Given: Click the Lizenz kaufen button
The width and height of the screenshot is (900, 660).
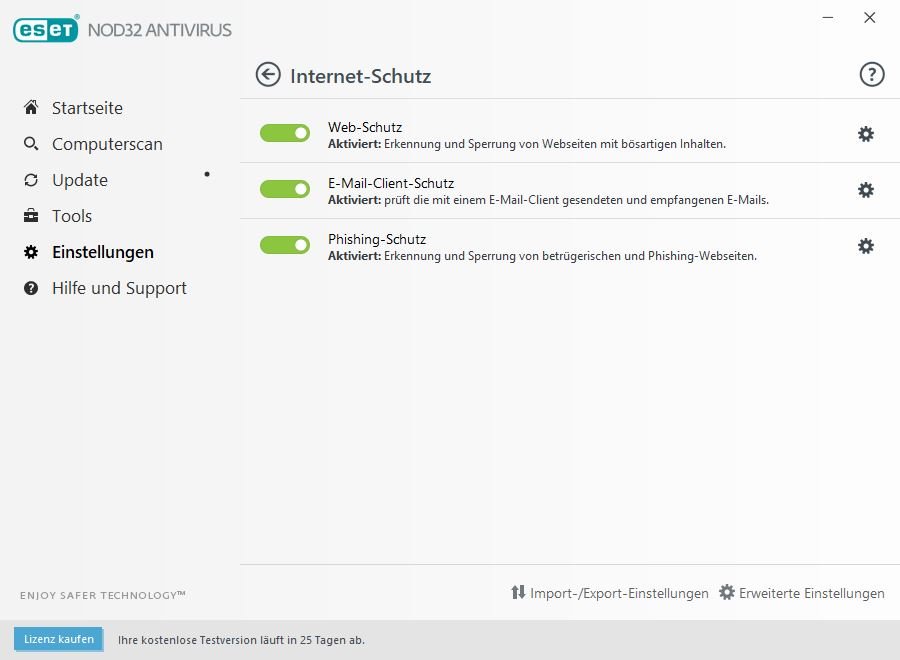Looking at the screenshot, I should click(59, 639).
